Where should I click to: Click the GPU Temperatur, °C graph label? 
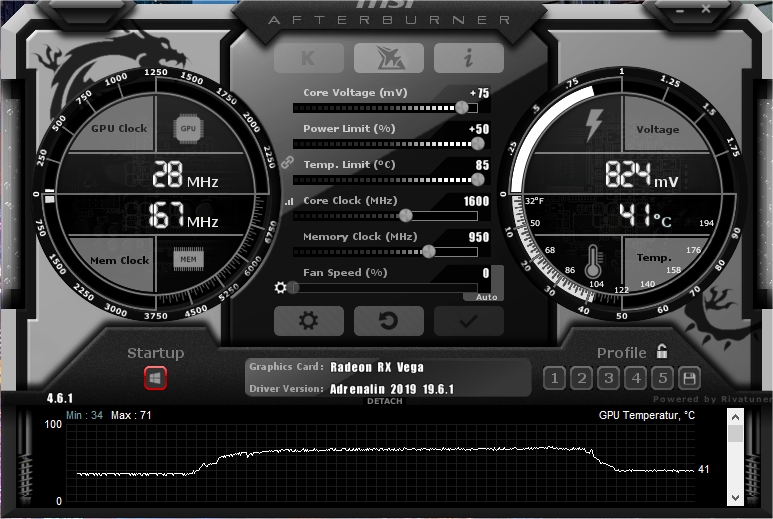click(647, 415)
